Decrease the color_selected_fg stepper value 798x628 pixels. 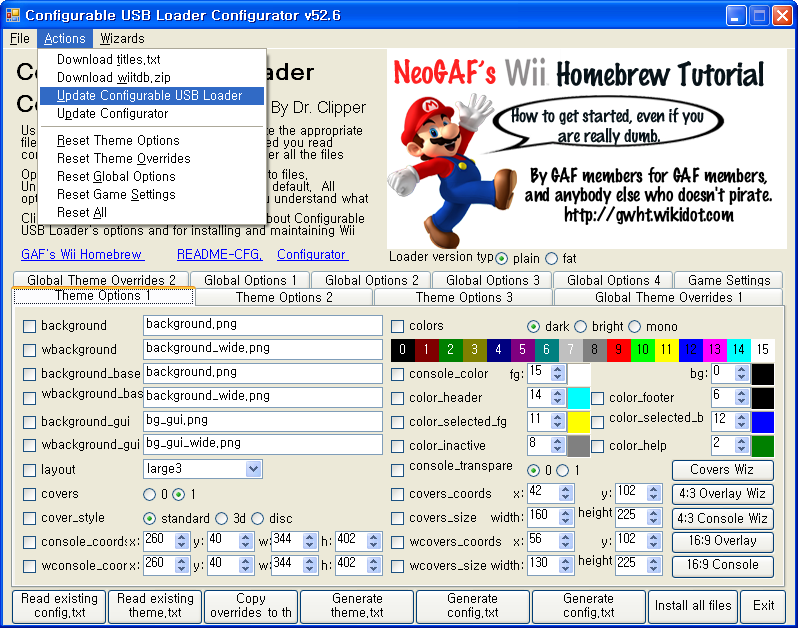(558, 425)
